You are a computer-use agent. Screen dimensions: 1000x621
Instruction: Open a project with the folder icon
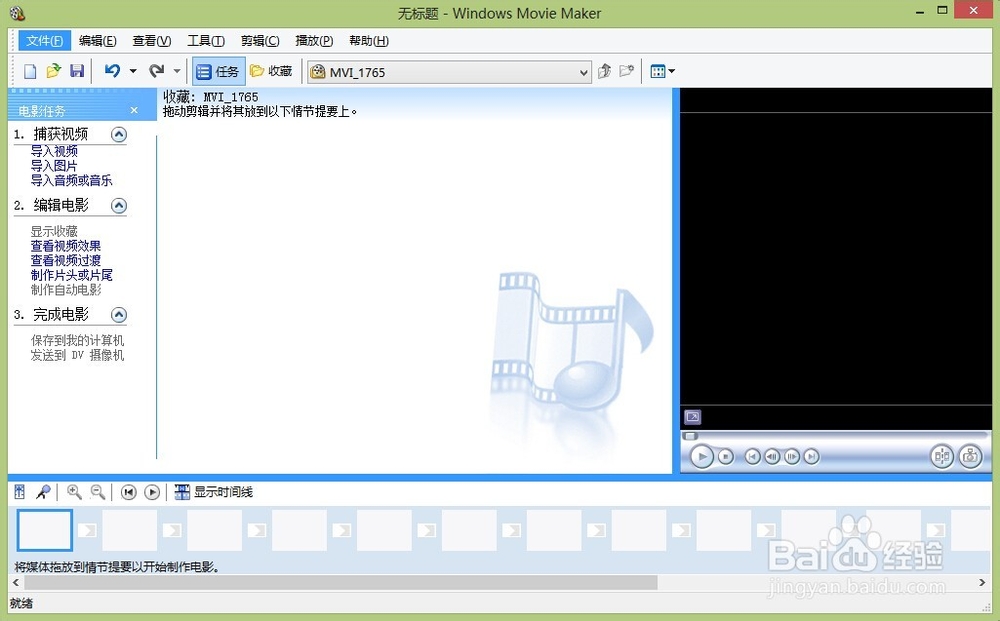pos(54,71)
